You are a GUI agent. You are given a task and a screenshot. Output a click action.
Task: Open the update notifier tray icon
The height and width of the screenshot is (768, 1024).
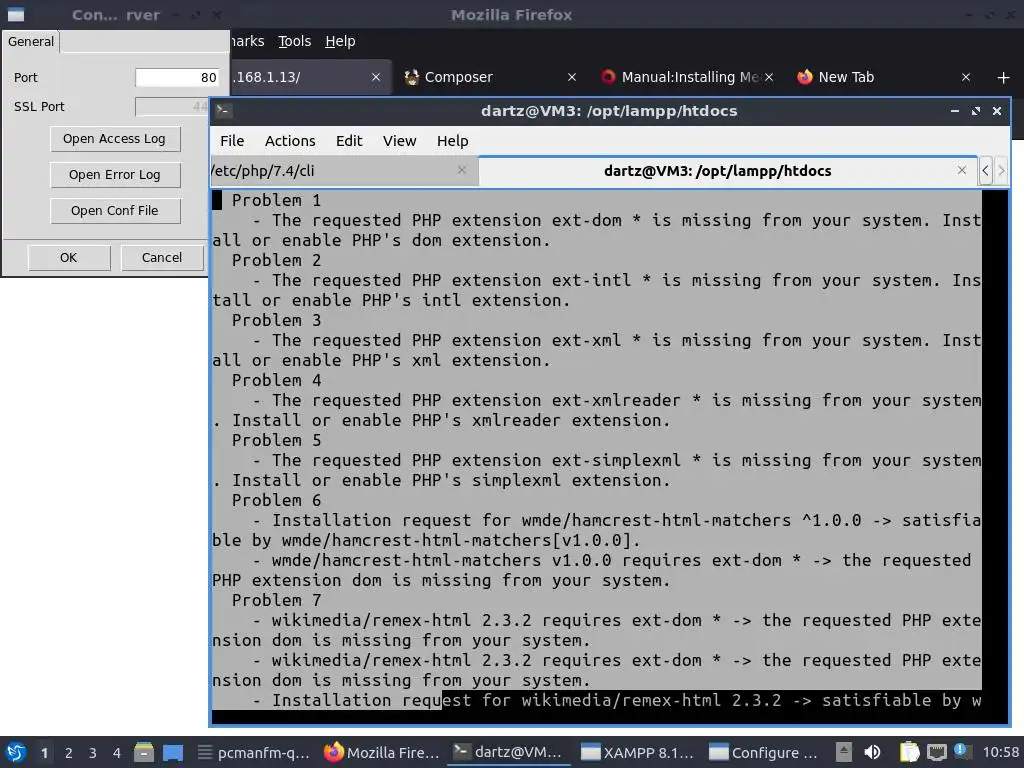(x=961, y=751)
